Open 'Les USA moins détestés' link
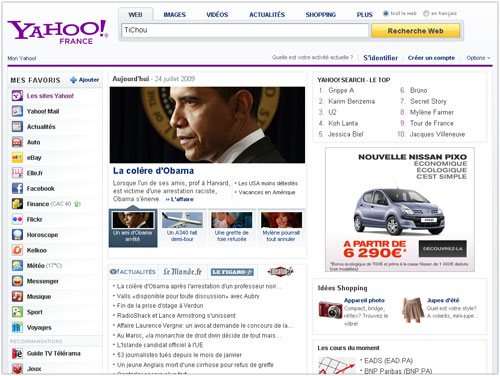Viewport: 500px width, 376px height. point(268,183)
